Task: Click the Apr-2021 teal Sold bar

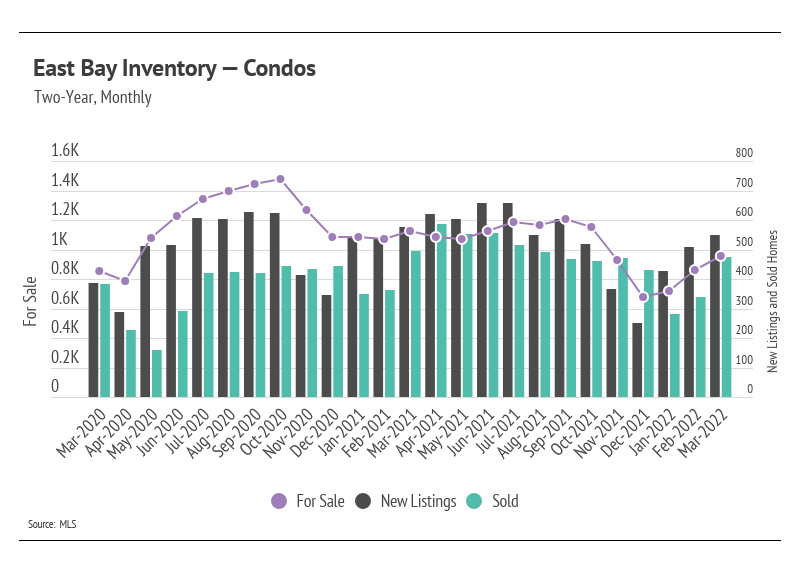Action: pos(442,310)
